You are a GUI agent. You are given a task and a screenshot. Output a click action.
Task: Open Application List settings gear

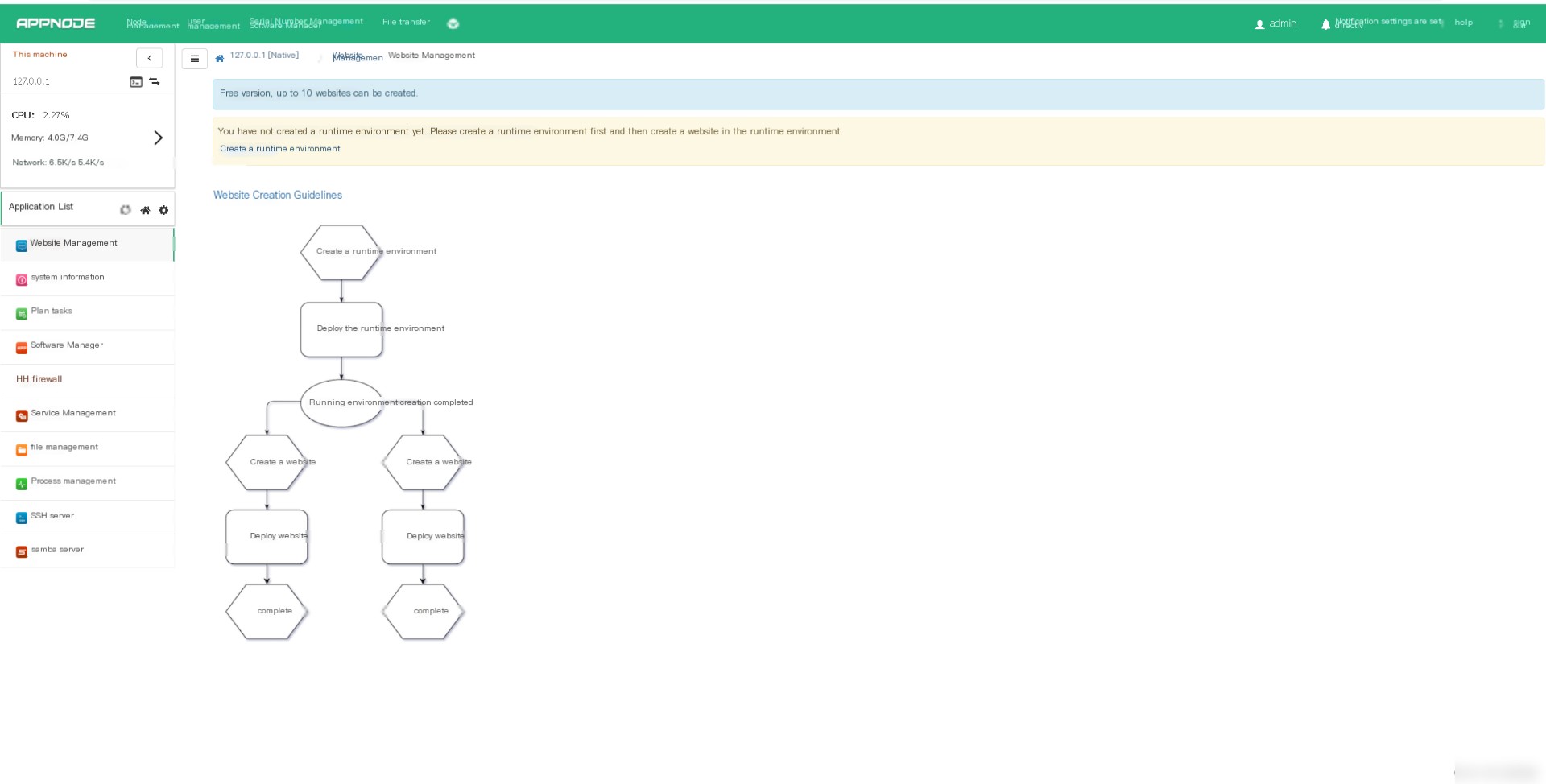(x=163, y=210)
